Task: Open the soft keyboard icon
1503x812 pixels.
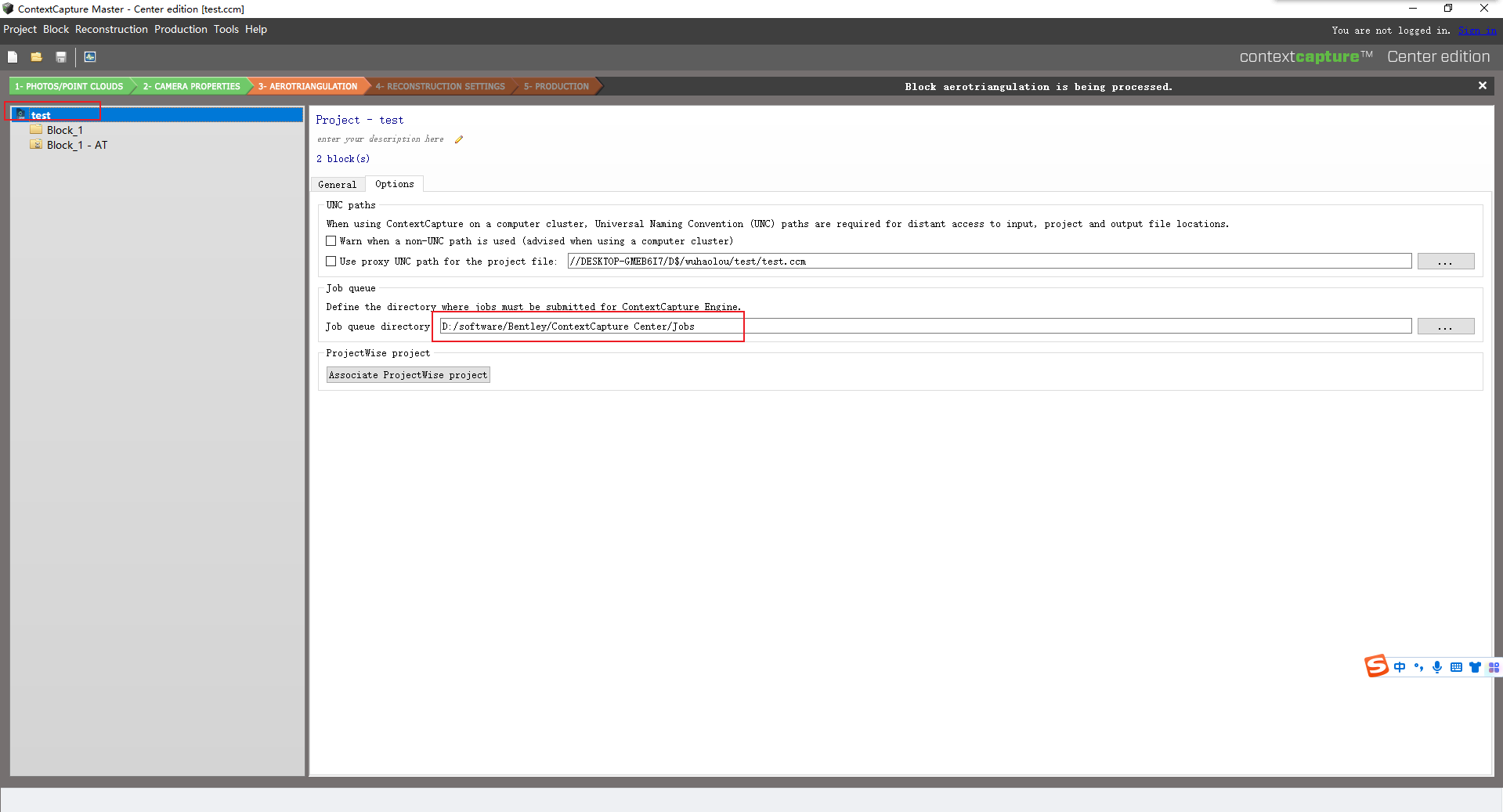Action: 1456,667
